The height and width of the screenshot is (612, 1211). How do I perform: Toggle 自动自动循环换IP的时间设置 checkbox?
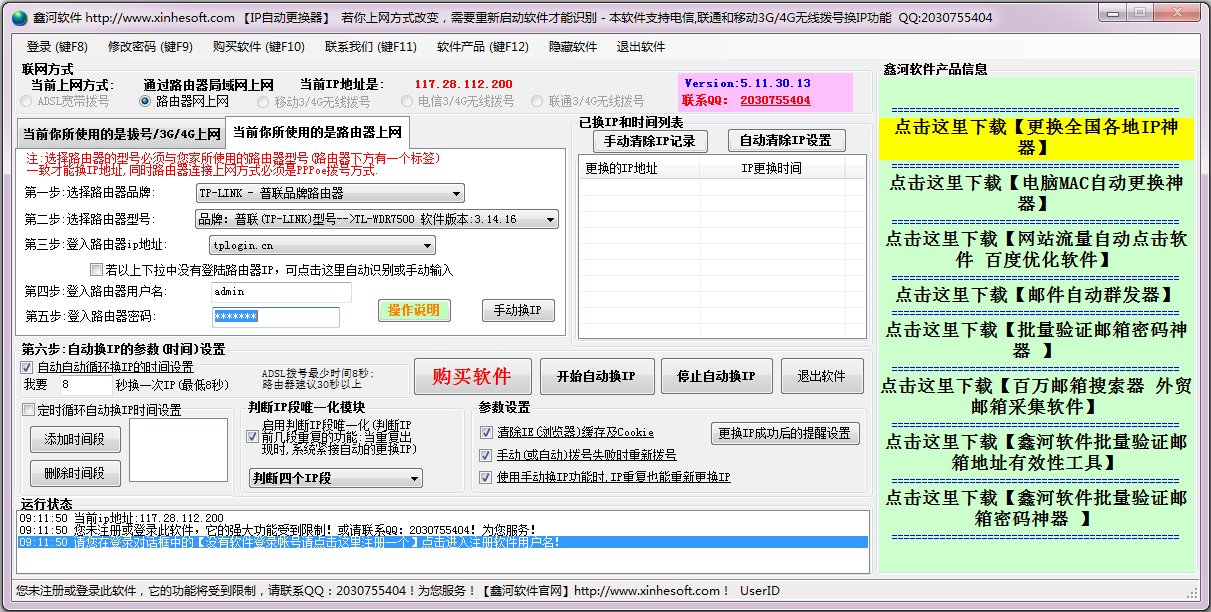click(x=27, y=368)
